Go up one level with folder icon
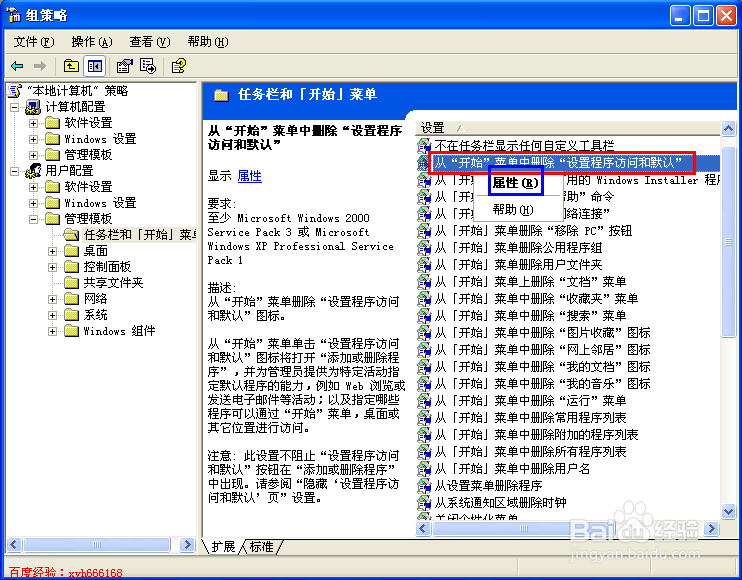 pos(71,66)
